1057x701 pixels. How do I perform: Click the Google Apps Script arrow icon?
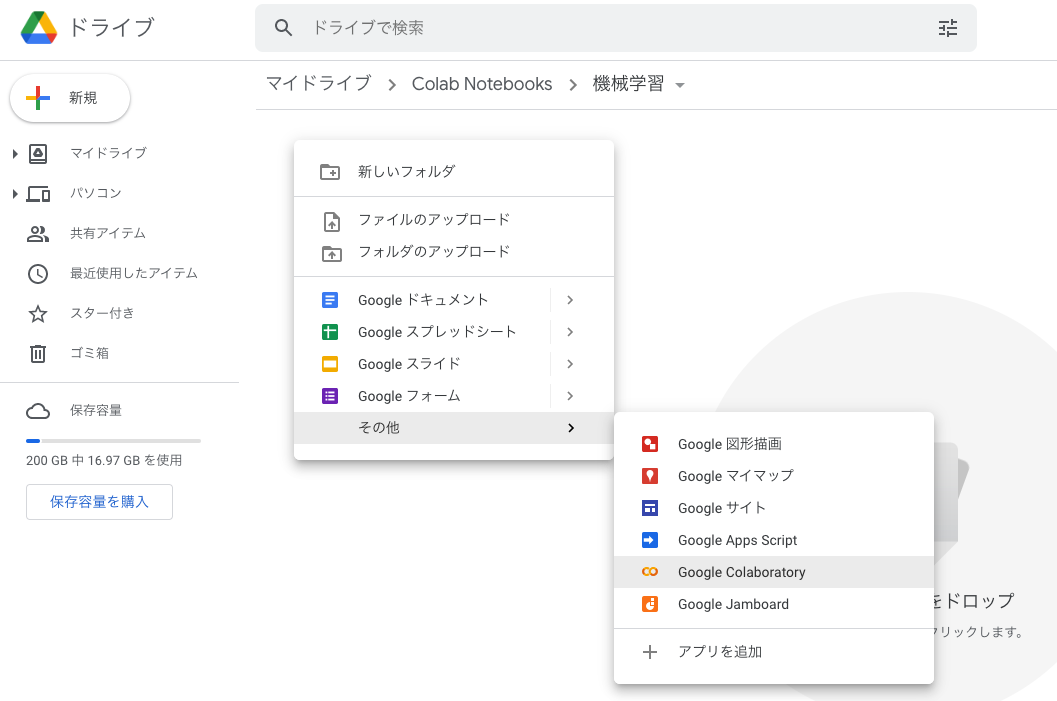click(x=650, y=540)
